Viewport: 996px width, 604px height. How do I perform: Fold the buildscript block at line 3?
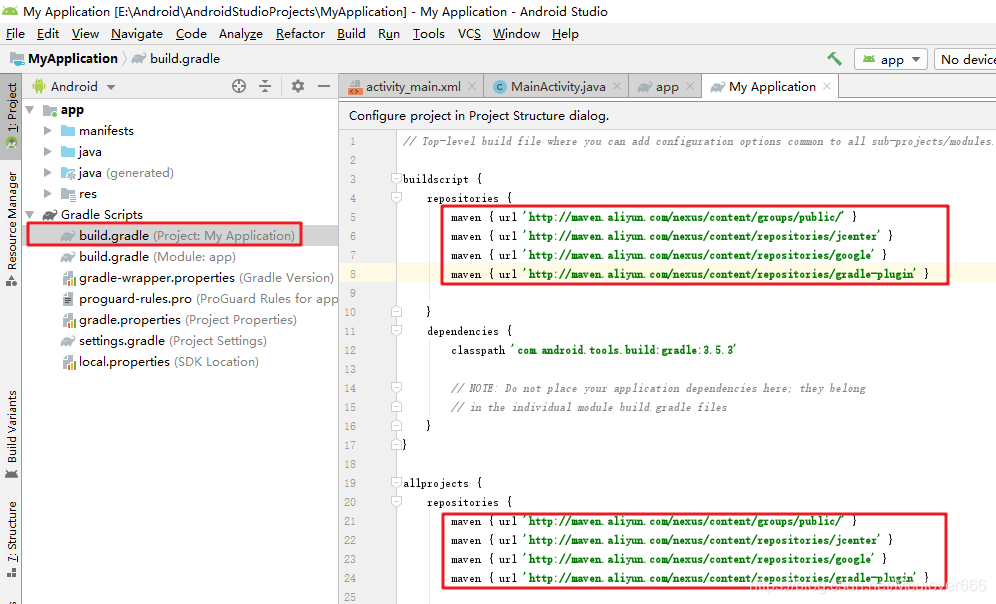point(396,178)
